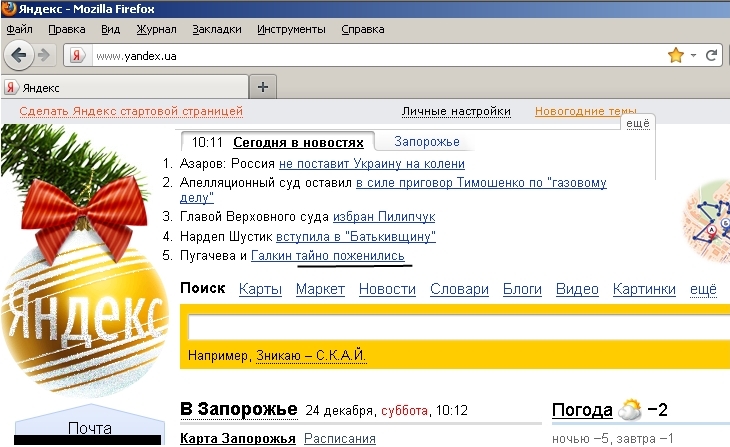This screenshot has width=730, height=447.
Task: Open the map thumbnail at right edge
Action: coord(707,221)
